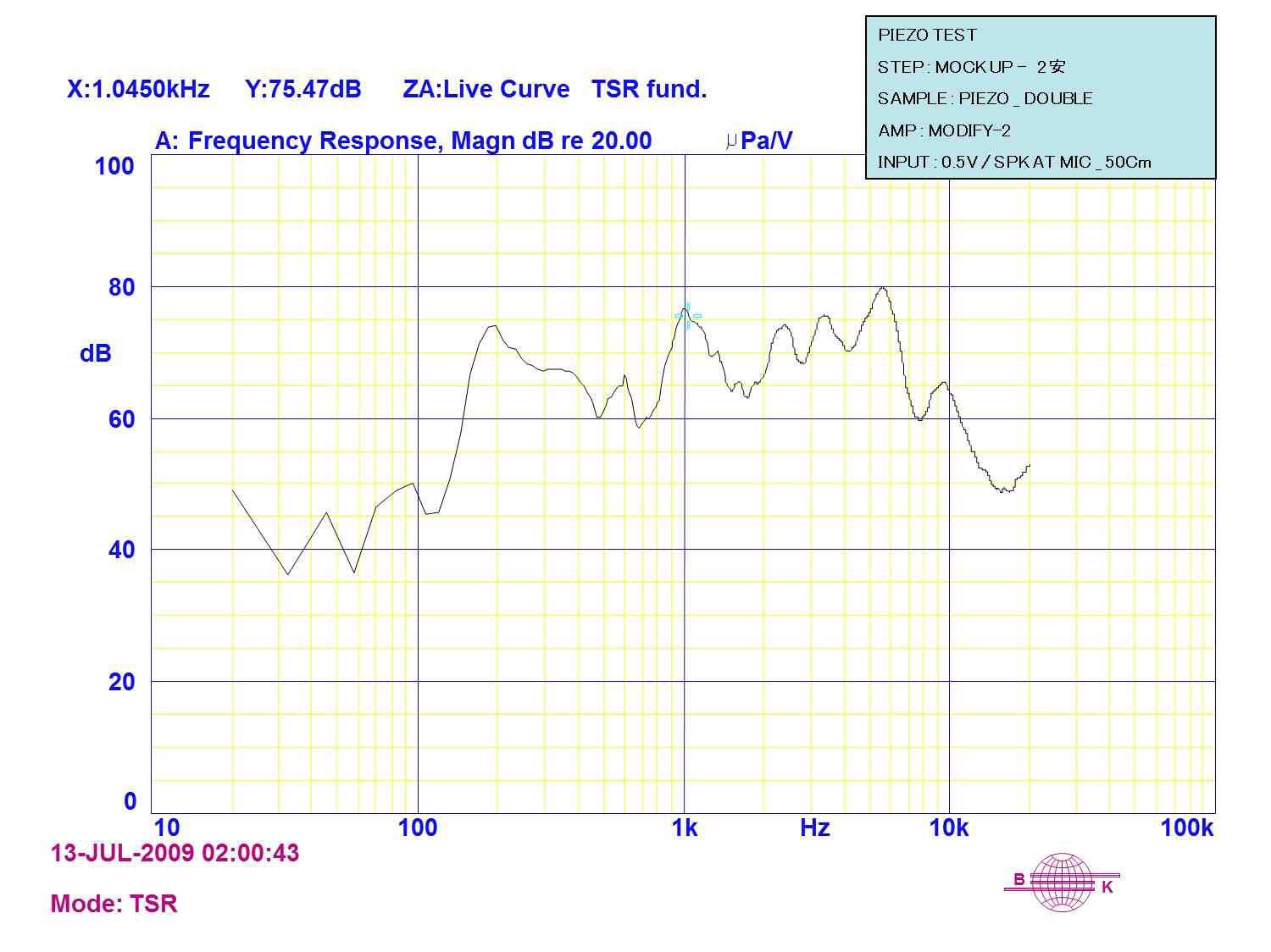Click the B&K globe logo
Image resolution: width=1271 pixels, height=952 pixels.
[x=1063, y=883]
